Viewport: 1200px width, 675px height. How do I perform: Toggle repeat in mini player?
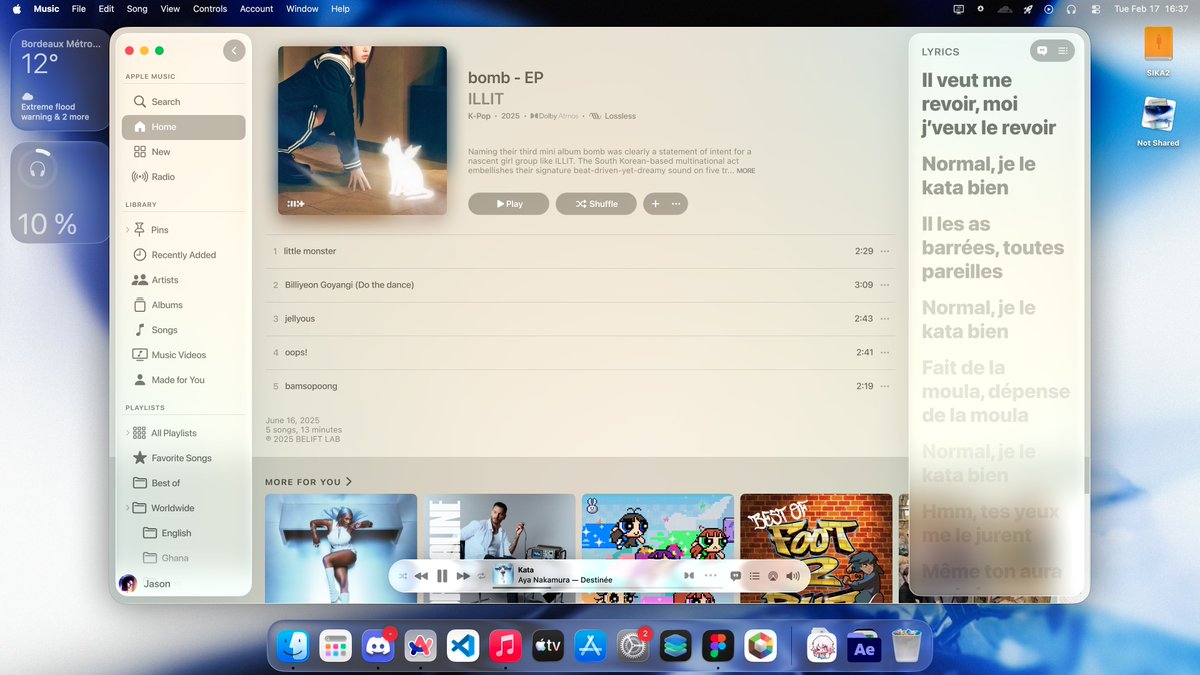tap(481, 576)
